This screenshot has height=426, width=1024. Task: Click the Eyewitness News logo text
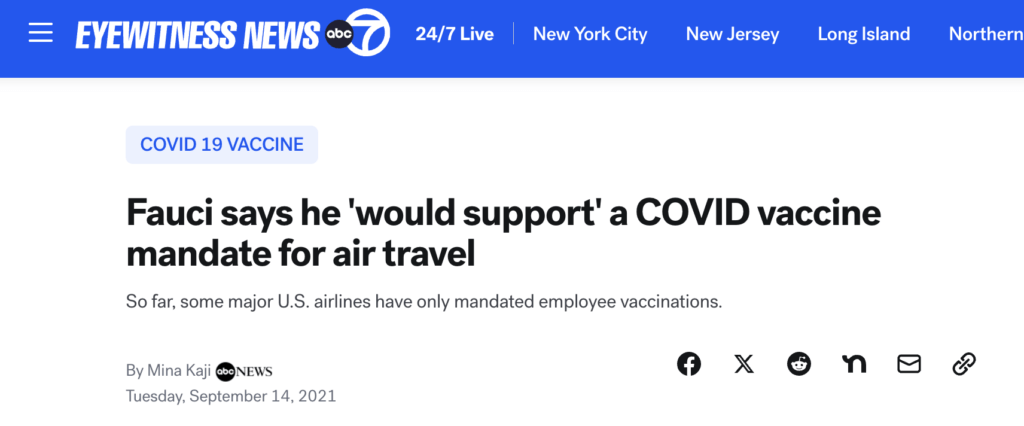tap(197, 35)
